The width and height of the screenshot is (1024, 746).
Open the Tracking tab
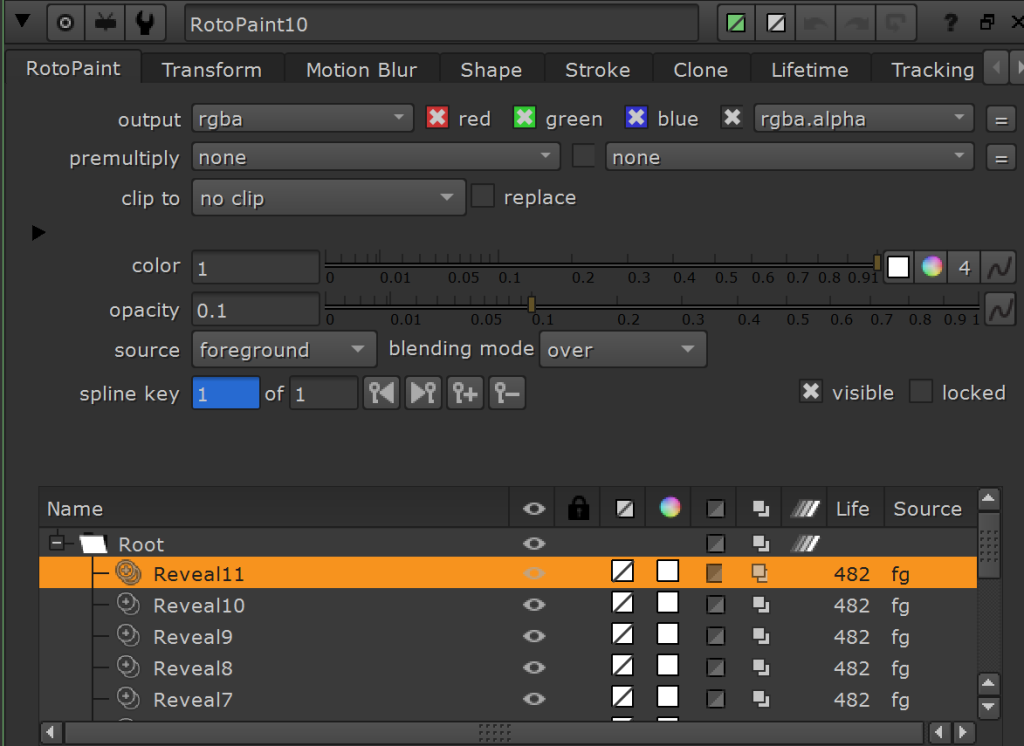(x=933, y=70)
